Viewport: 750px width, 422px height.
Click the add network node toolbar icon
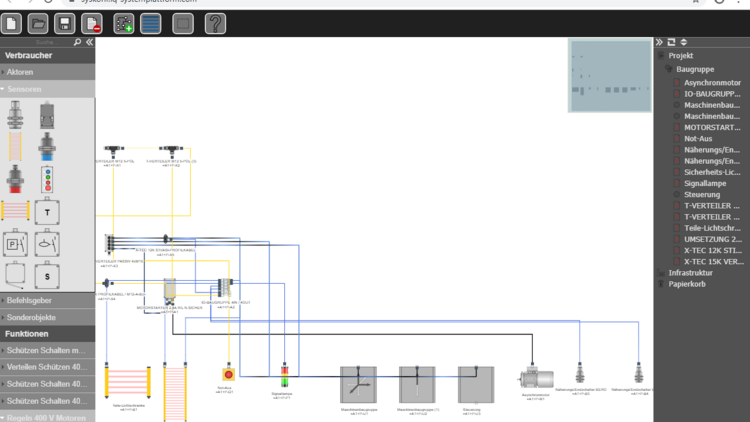tap(123, 23)
